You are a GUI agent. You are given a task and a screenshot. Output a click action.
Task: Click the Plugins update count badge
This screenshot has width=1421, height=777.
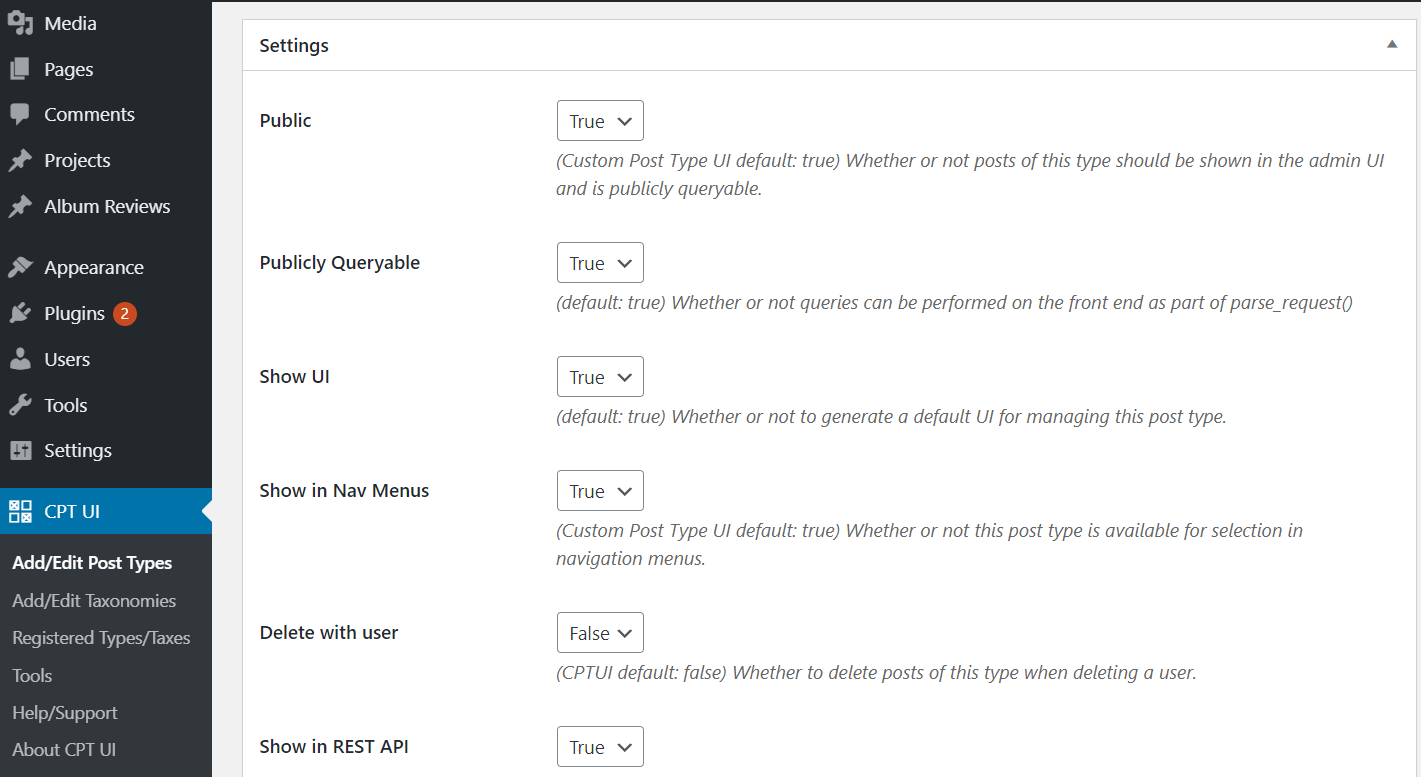tap(123, 313)
